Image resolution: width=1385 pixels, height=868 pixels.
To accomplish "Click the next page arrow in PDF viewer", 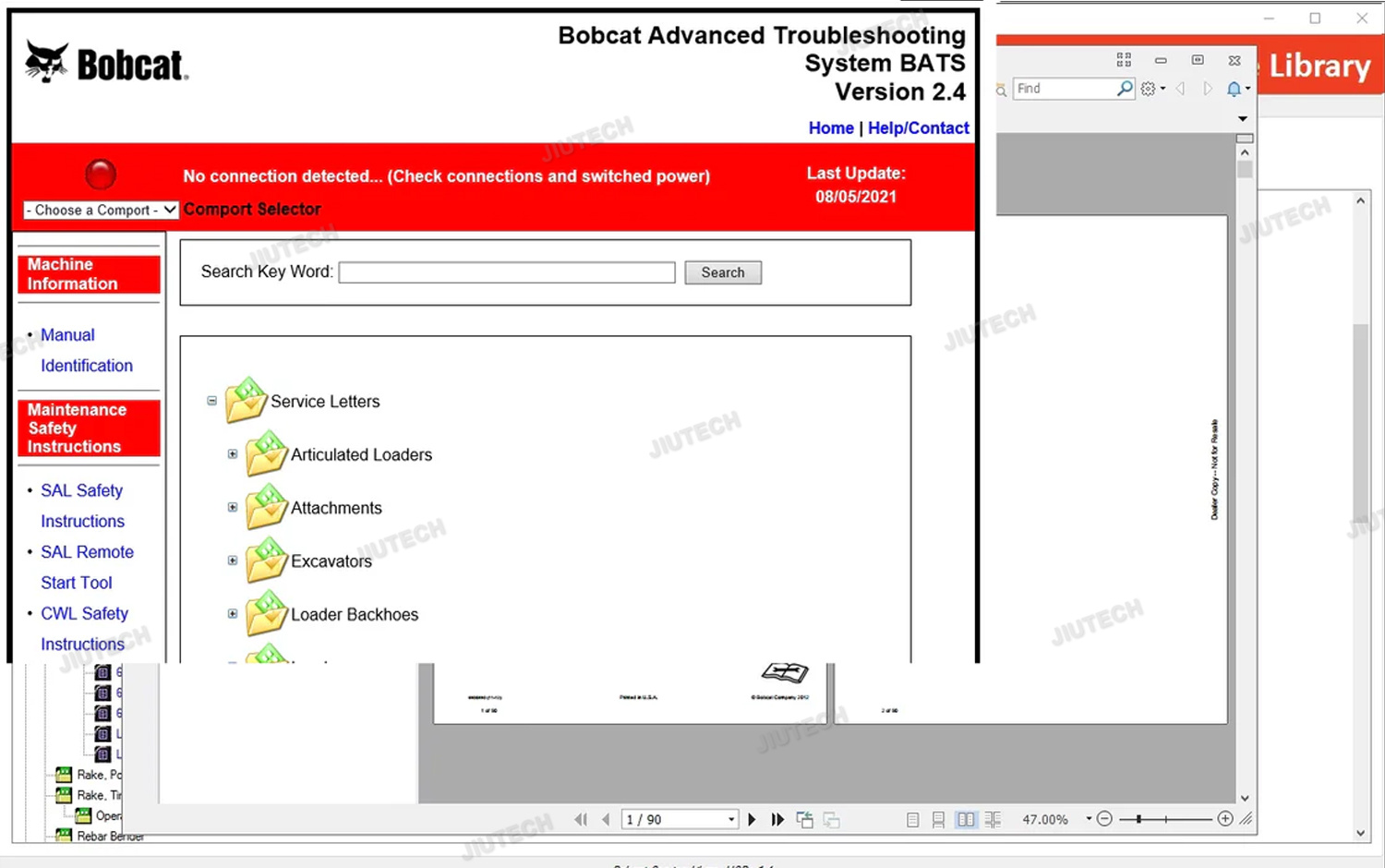I will coord(752,819).
